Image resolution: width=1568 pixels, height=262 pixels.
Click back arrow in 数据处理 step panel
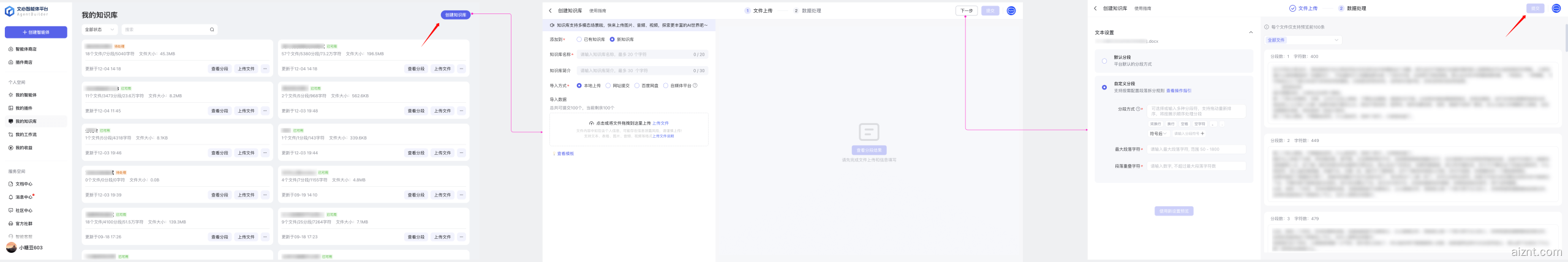(x=1096, y=9)
